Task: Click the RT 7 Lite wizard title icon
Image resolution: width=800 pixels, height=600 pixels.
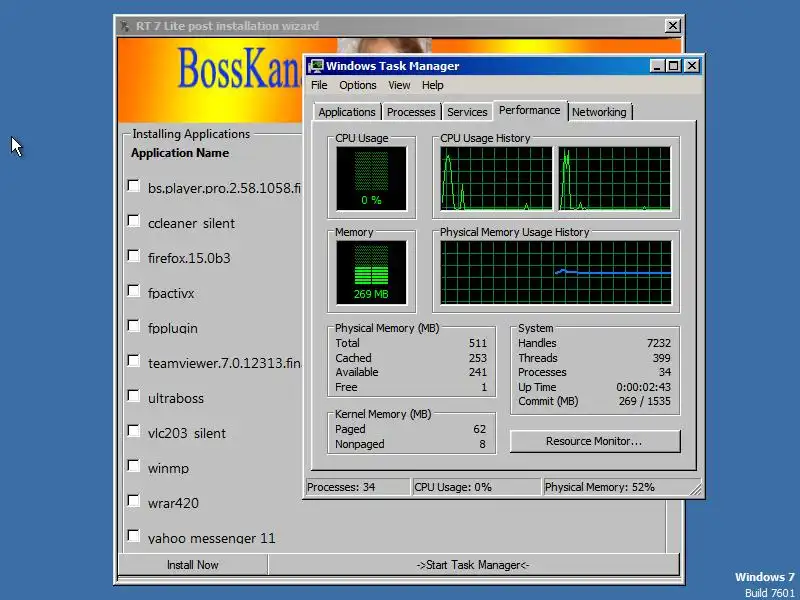Action: [124, 26]
